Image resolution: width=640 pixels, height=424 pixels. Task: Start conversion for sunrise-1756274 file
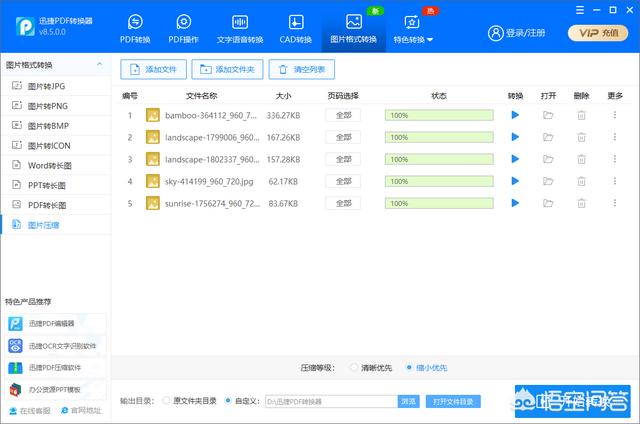(x=515, y=203)
